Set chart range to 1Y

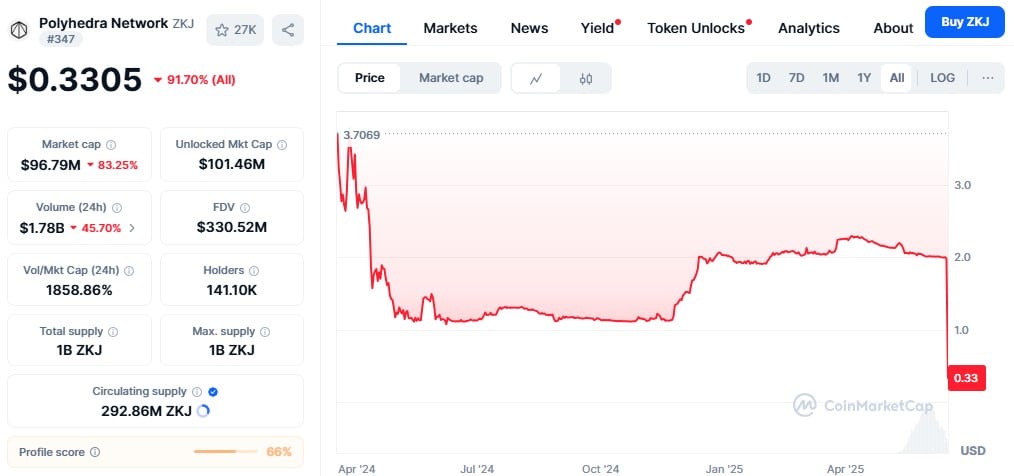pos(864,78)
